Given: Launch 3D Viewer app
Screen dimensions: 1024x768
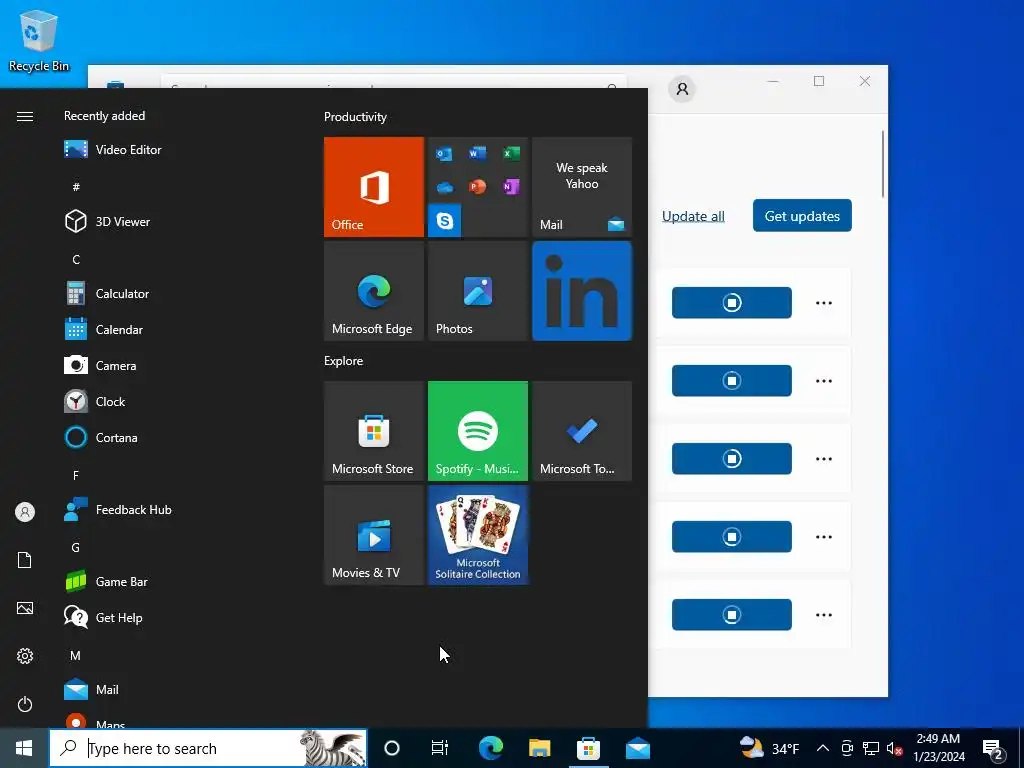Looking at the screenshot, I should [107, 221].
